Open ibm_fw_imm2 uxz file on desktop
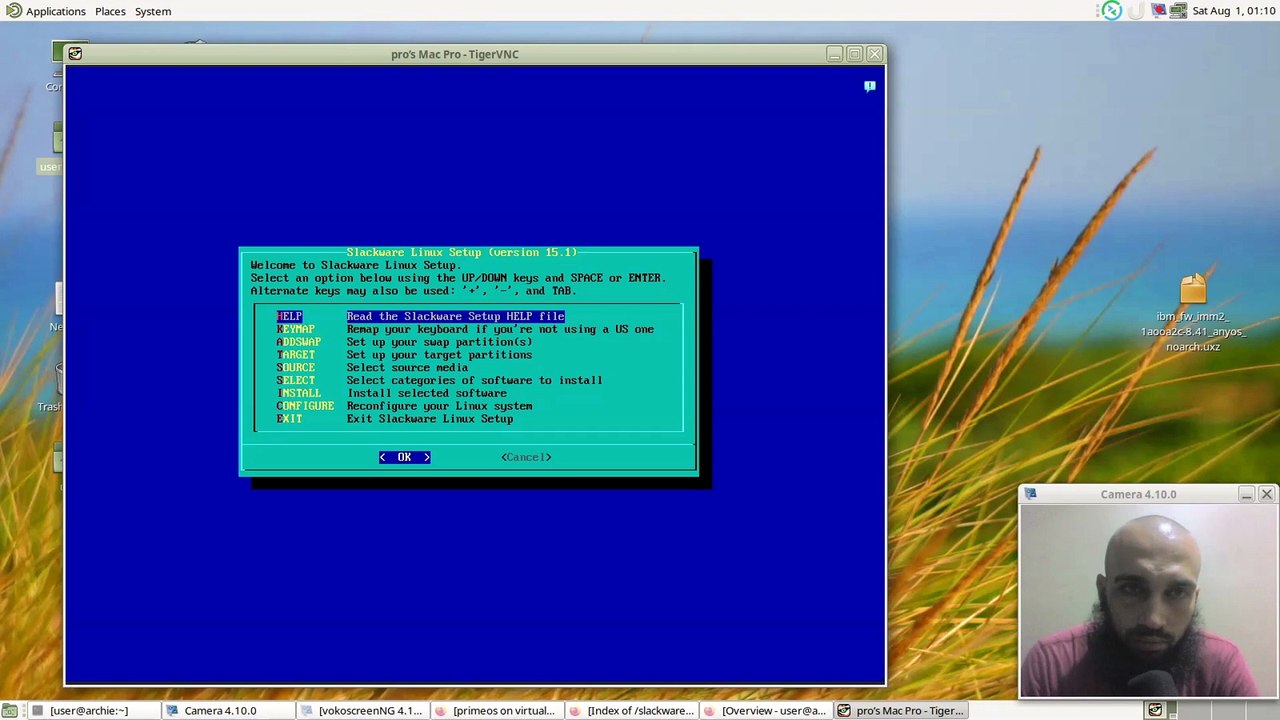The image size is (1280, 720). pyautogui.click(x=1193, y=314)
